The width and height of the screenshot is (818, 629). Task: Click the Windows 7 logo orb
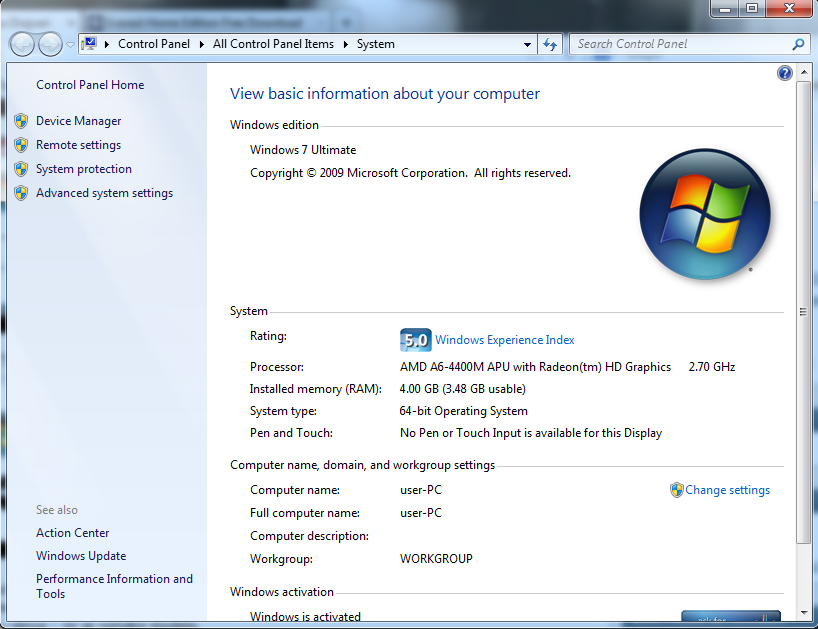705,214
